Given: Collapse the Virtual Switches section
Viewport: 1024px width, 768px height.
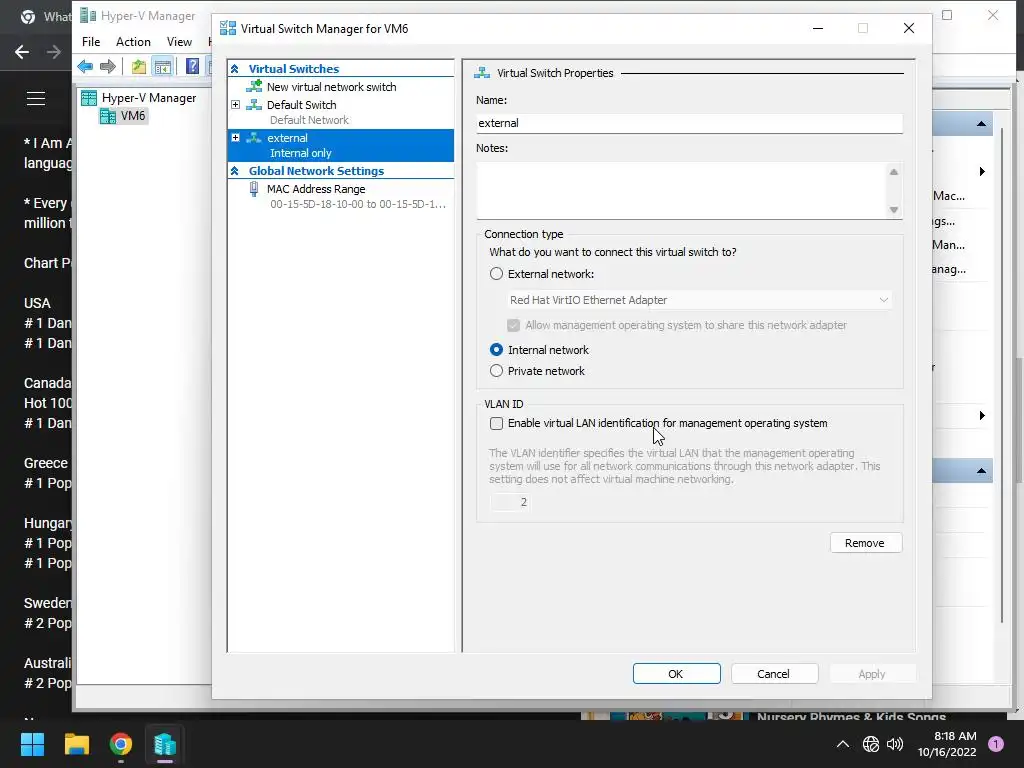Looking at the screenshot, I should tap(234, 69).
